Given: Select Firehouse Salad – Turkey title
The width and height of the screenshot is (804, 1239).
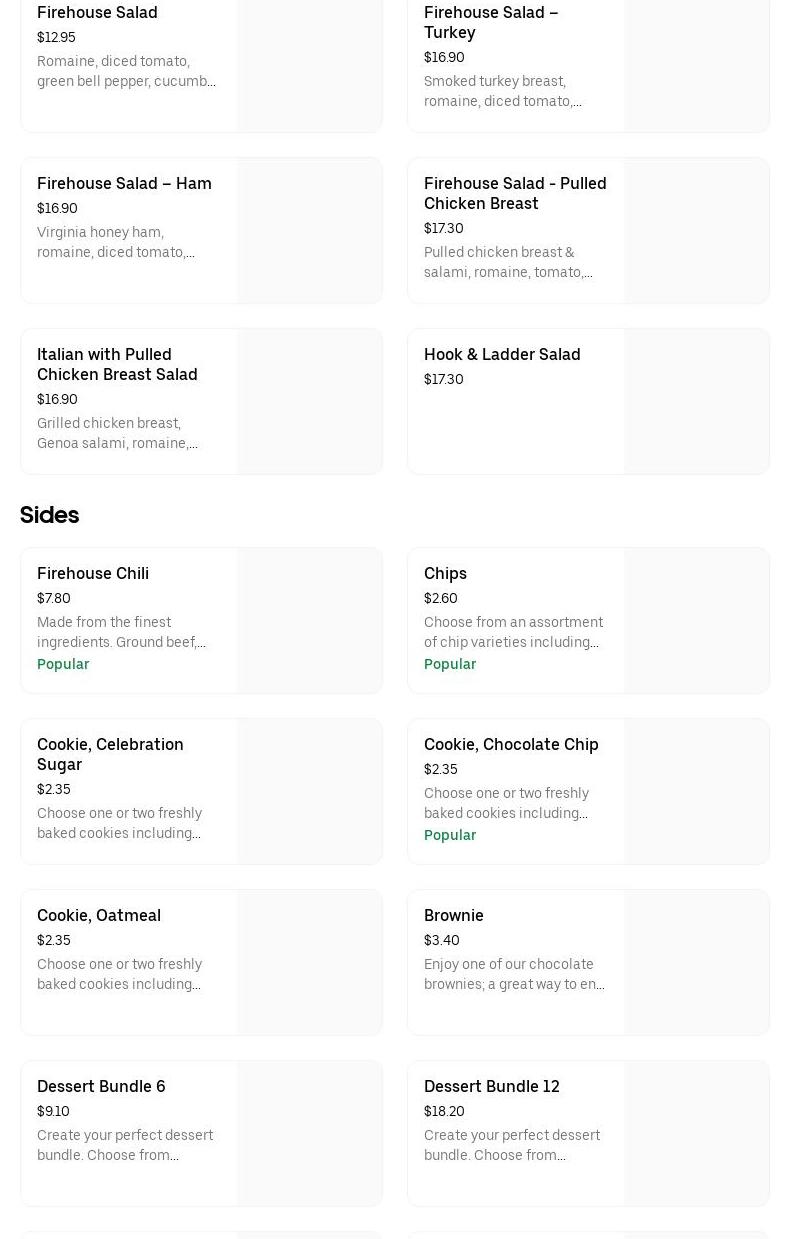Looking at the screenshot, I should 490,22.
